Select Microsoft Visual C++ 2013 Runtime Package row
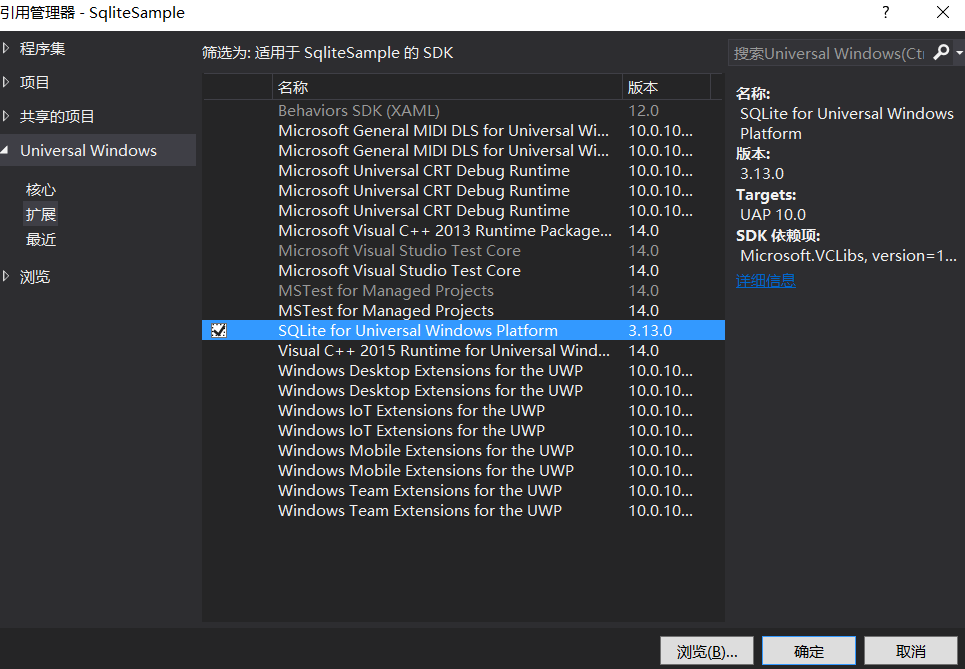This screenshot has width=965, height=669. tap(463, 231)
